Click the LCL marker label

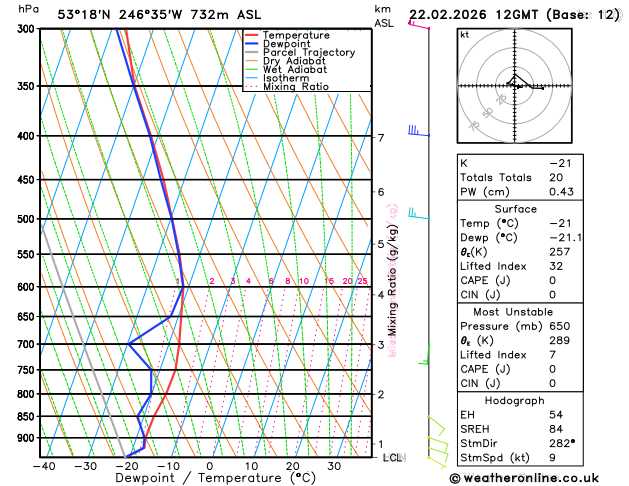point(394,458)
